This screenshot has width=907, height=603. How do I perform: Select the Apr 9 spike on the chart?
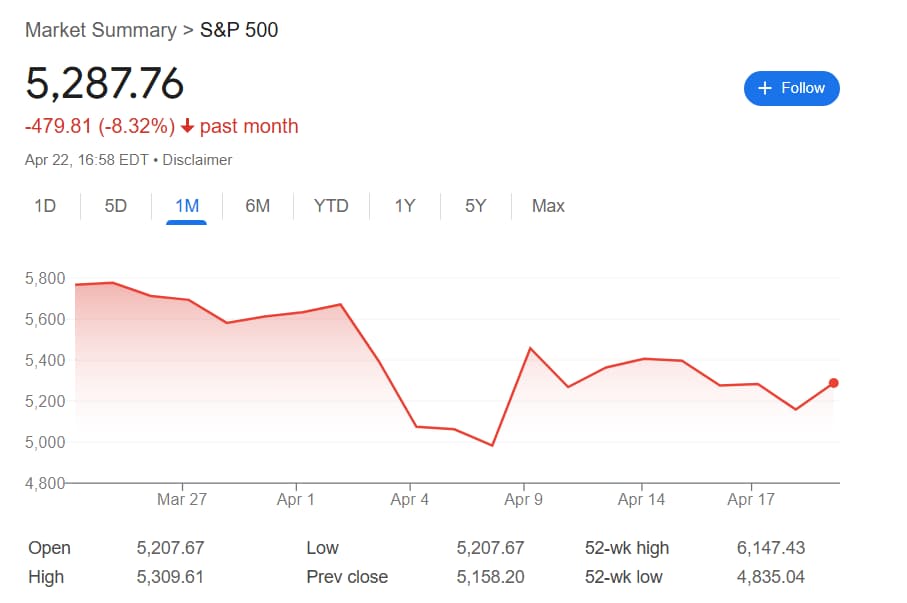tap(531, 349)
